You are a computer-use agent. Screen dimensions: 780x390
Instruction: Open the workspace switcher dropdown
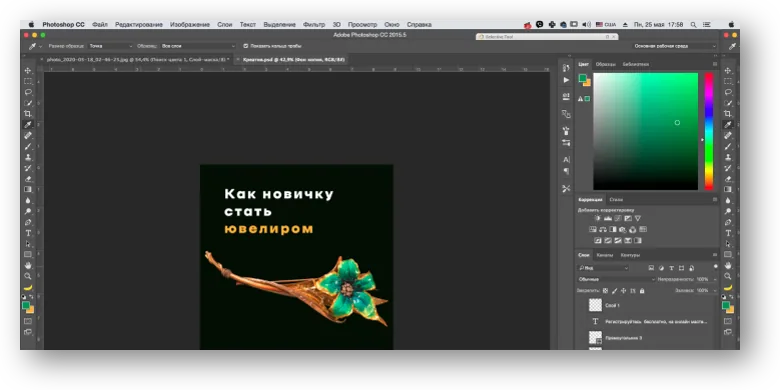click(675, 46)
